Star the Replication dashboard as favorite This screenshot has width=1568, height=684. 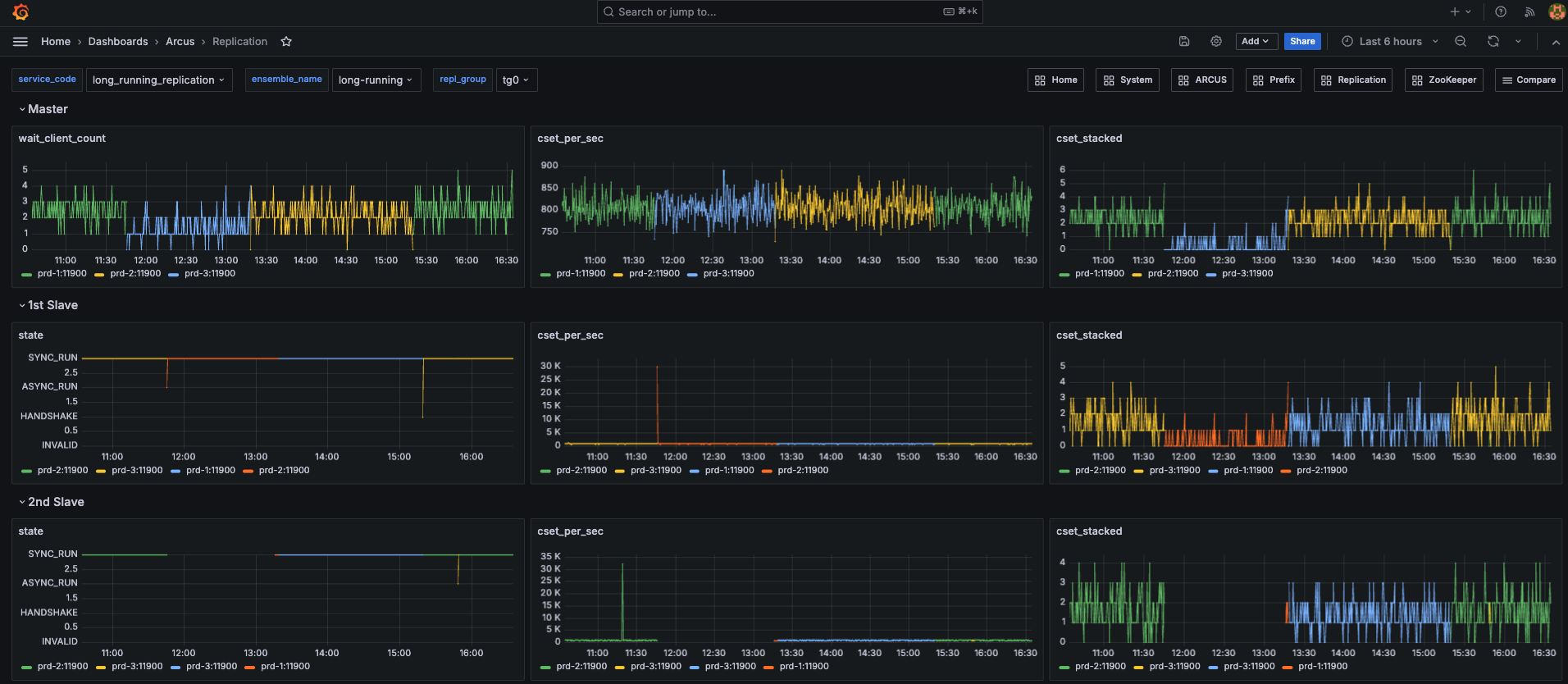[286, 42]
